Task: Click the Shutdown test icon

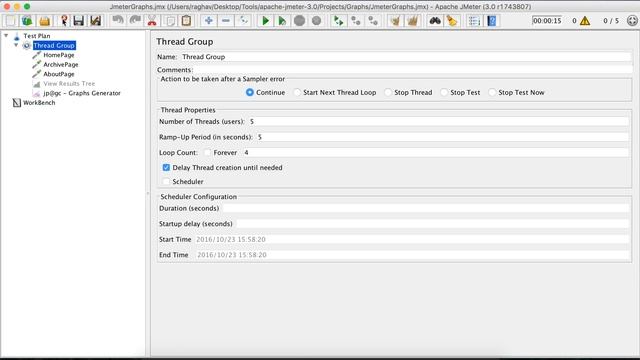Action: coord(316,21)
